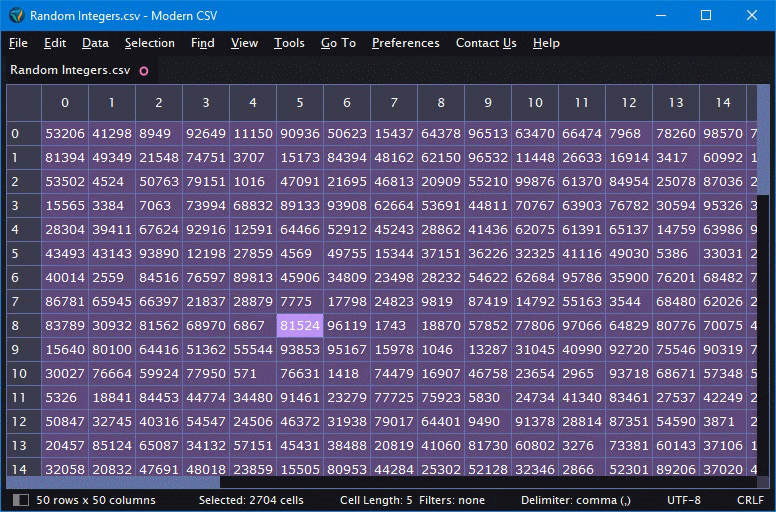Click cell containing 73994
Viewport: 776px width, 512px height.
pos(206,205)
